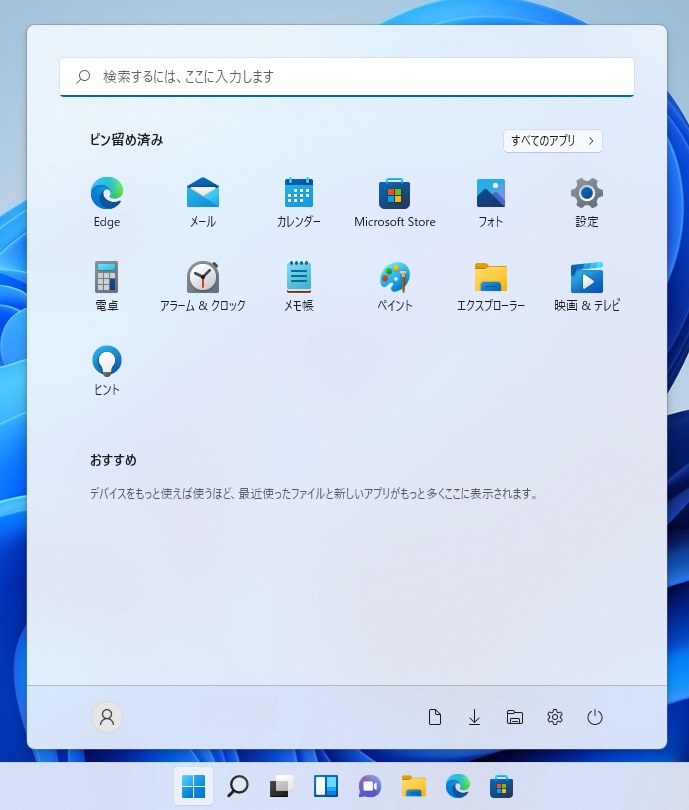Open File Explorer icon in Start footer
689x810 pixels.
pos(514,717)
